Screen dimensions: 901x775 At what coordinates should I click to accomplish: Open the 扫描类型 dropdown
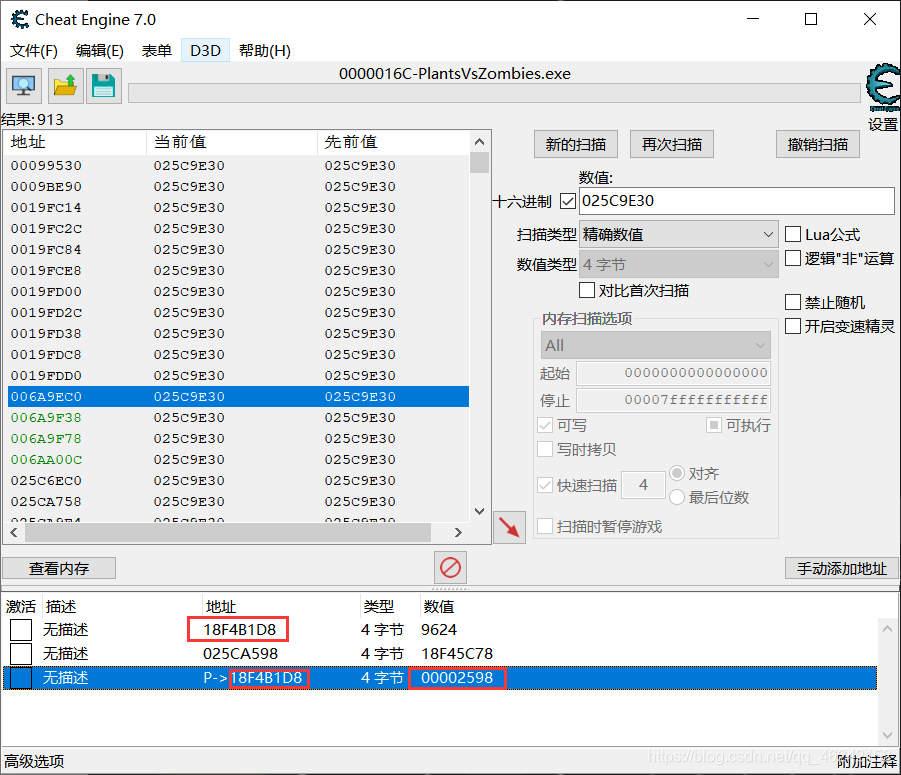(x=678, y=234)
